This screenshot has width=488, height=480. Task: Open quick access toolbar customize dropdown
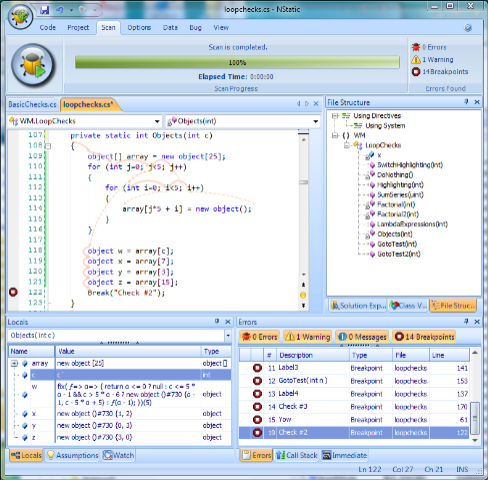pyautogui.click(x=95, y=10)
